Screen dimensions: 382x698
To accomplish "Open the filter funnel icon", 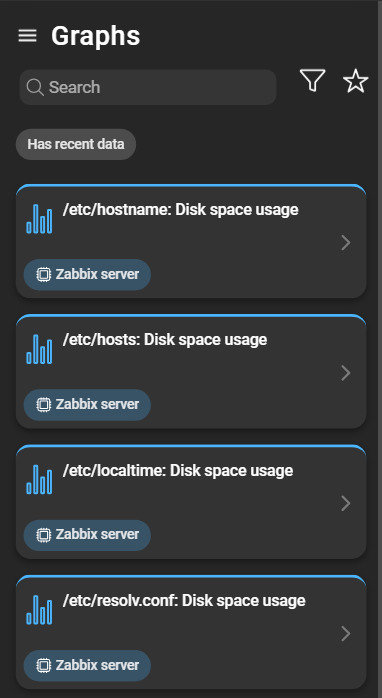I will pos(313,81).
